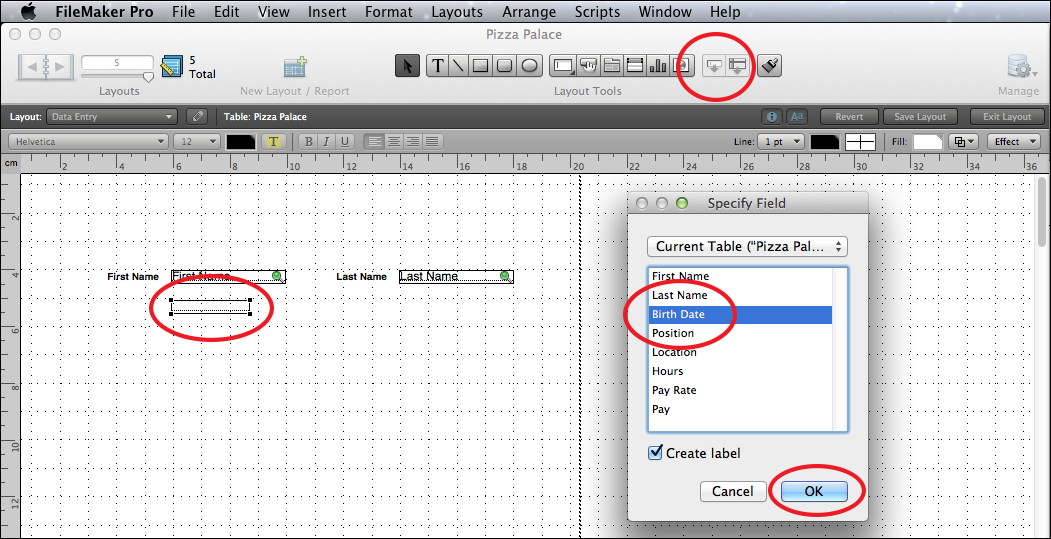Click Cancel in Specify Field dialog
1051x539 pixels.
[x=733, y=491]
